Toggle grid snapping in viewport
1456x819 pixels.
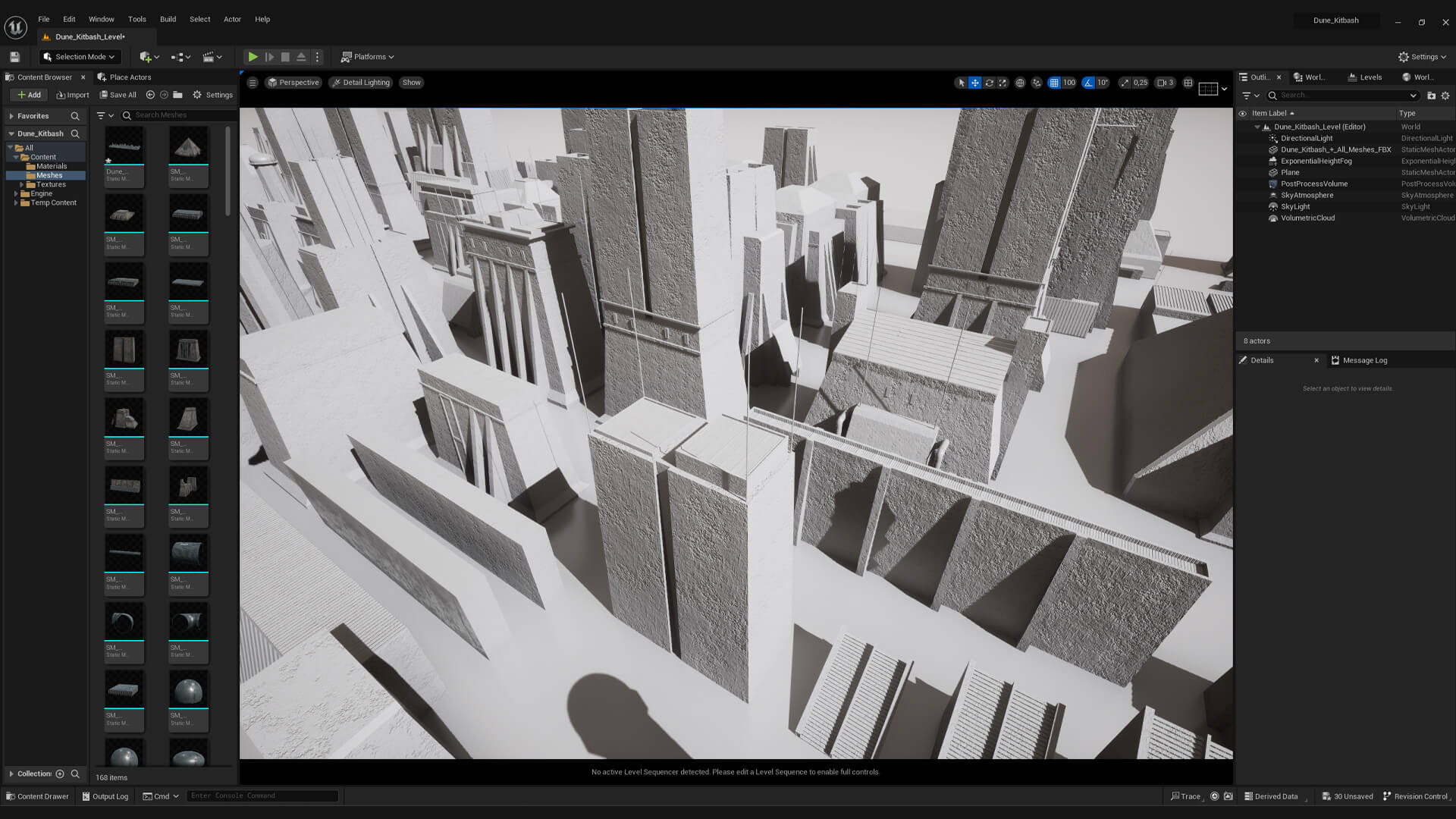pos(1054,83)
